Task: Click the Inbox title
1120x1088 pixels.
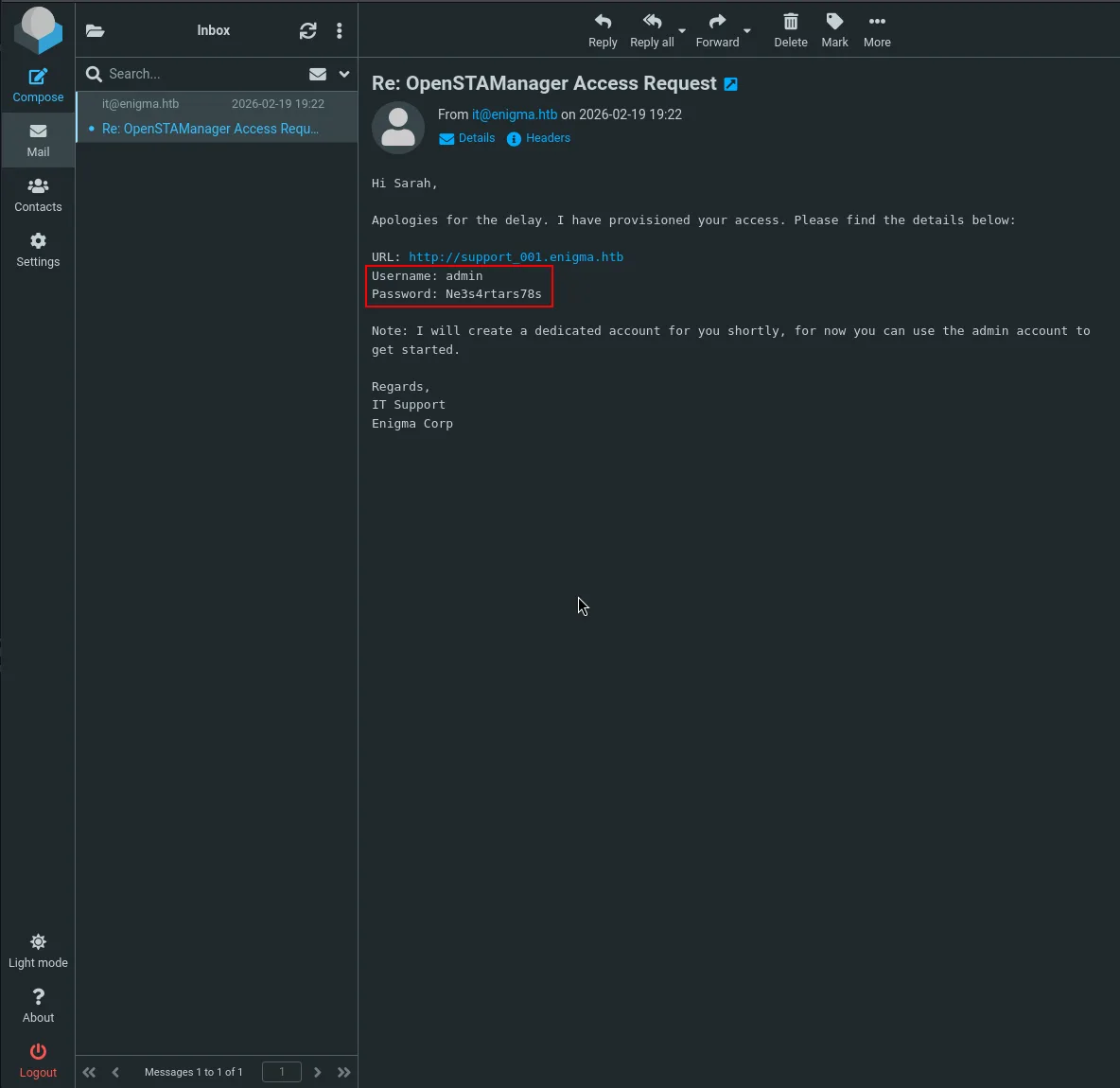Action: click(213, 30)
